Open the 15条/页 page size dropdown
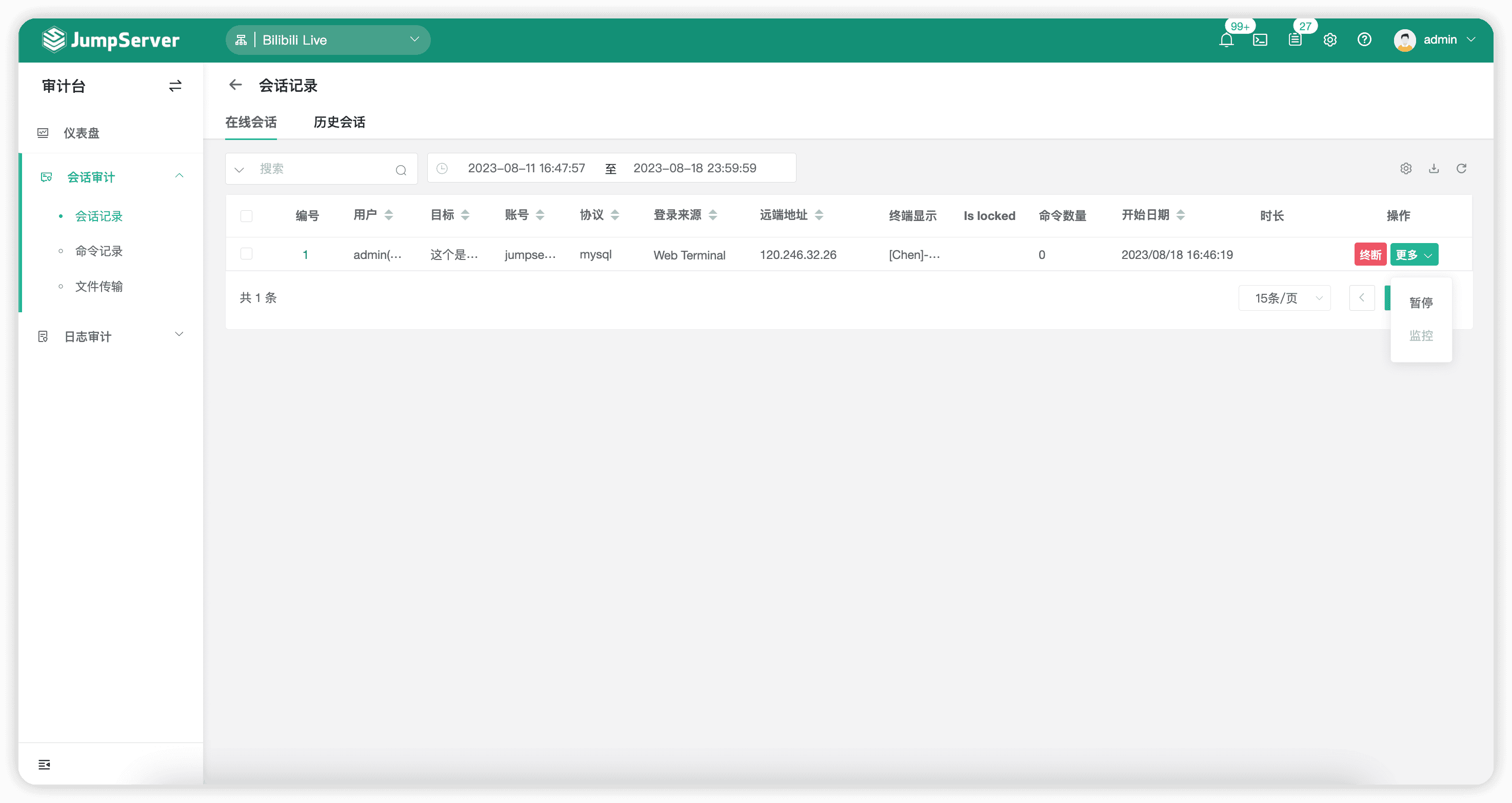The height and width of the screenshot is (803, 1512). coord(1284,298)
